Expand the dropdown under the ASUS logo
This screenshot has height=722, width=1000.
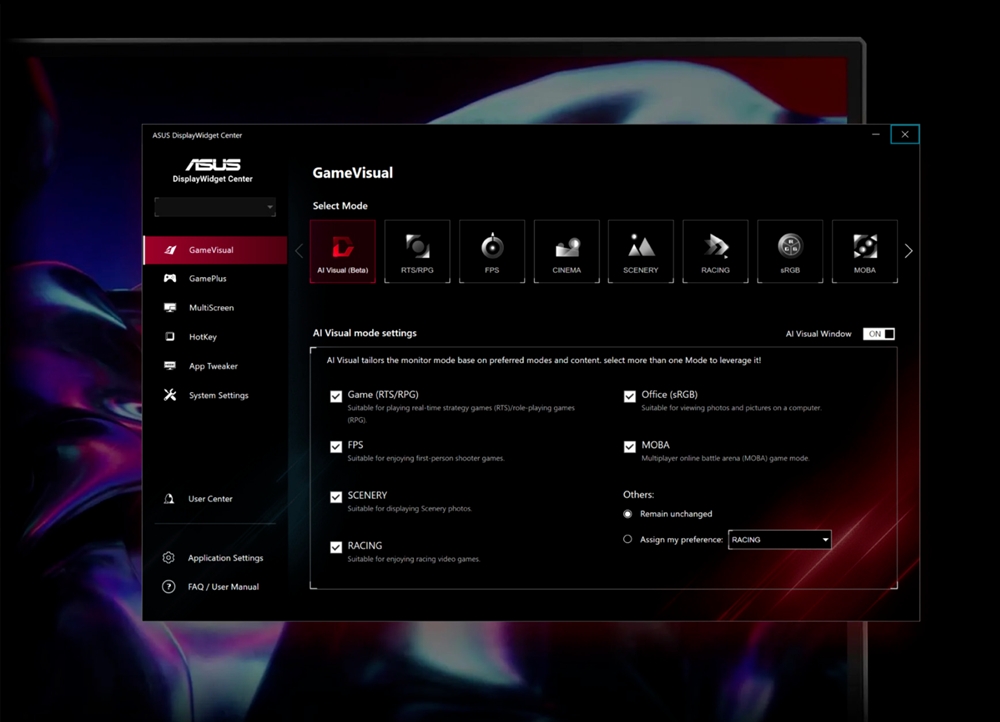pyautogui.click(x=214, y=206)
